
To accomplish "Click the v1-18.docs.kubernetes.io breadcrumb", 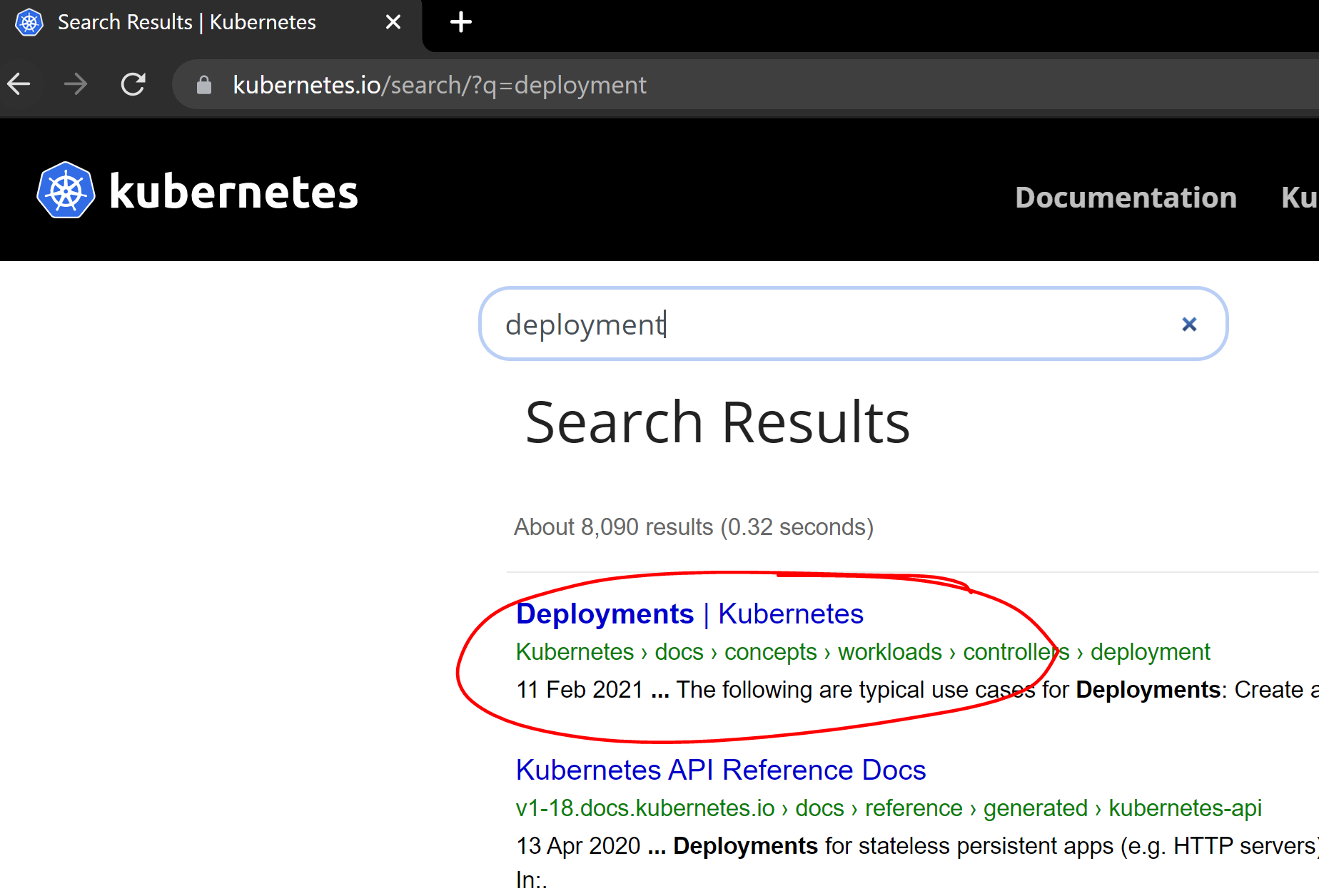I will tap(645, 808).
